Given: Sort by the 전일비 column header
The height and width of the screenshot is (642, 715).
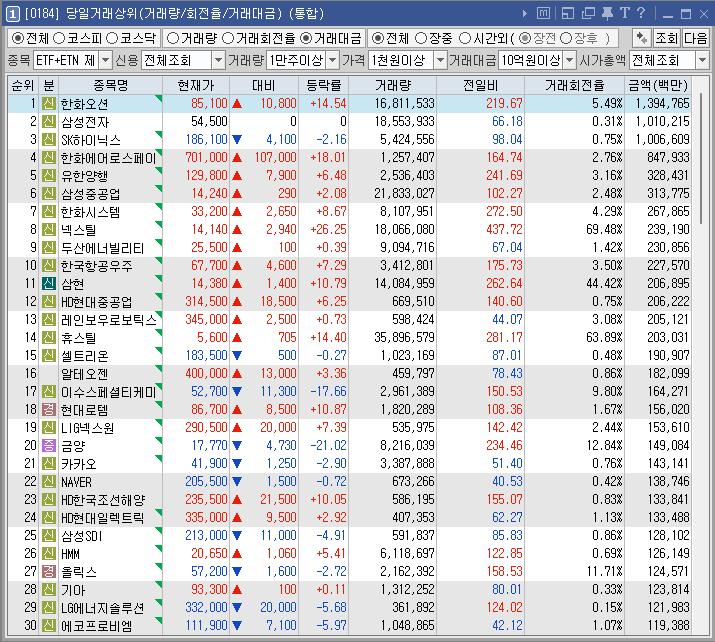Looking at the screenshot, I should (x=481, y=85).
